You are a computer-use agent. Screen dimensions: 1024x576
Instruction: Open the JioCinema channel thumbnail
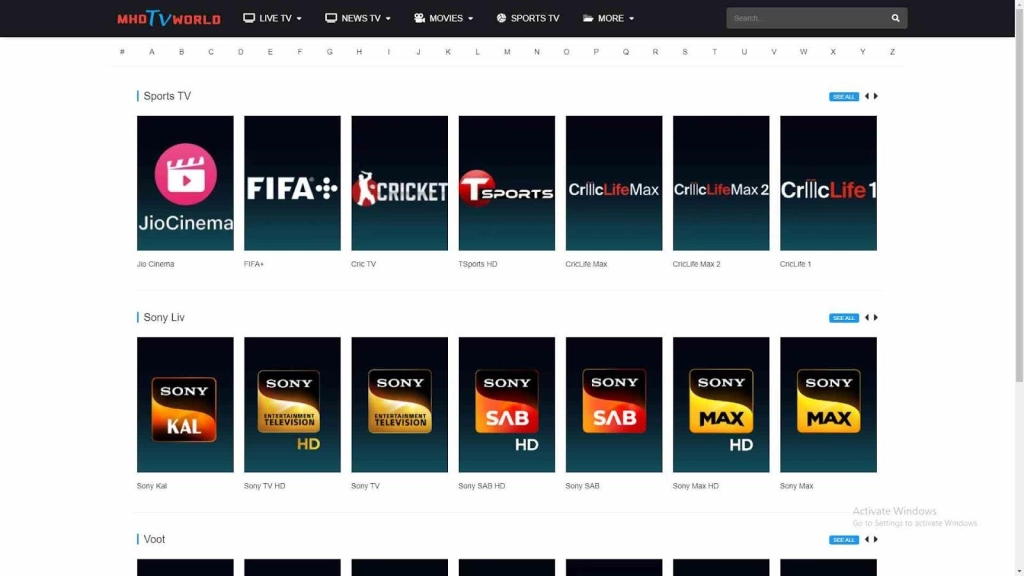point(185,183)
